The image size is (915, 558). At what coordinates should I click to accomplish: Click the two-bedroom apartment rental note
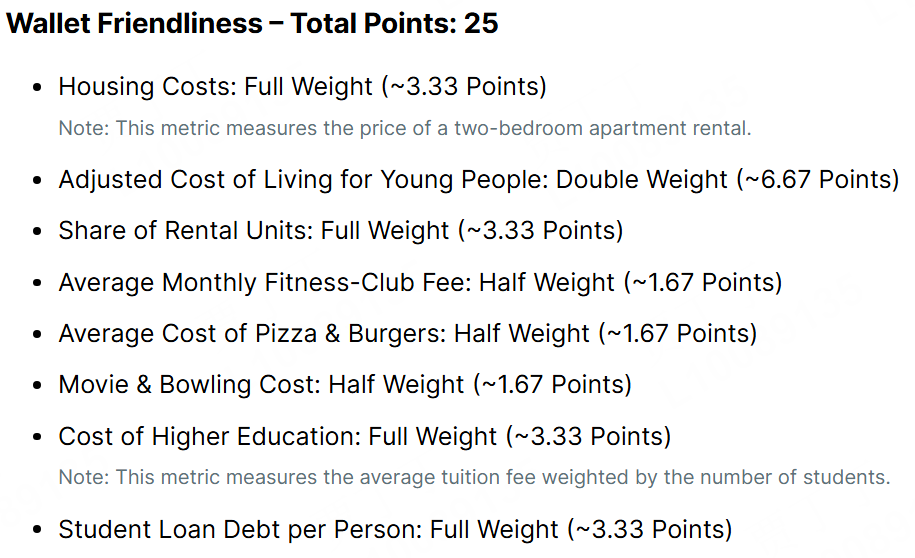pyautogui.click(x=404, y=128)
